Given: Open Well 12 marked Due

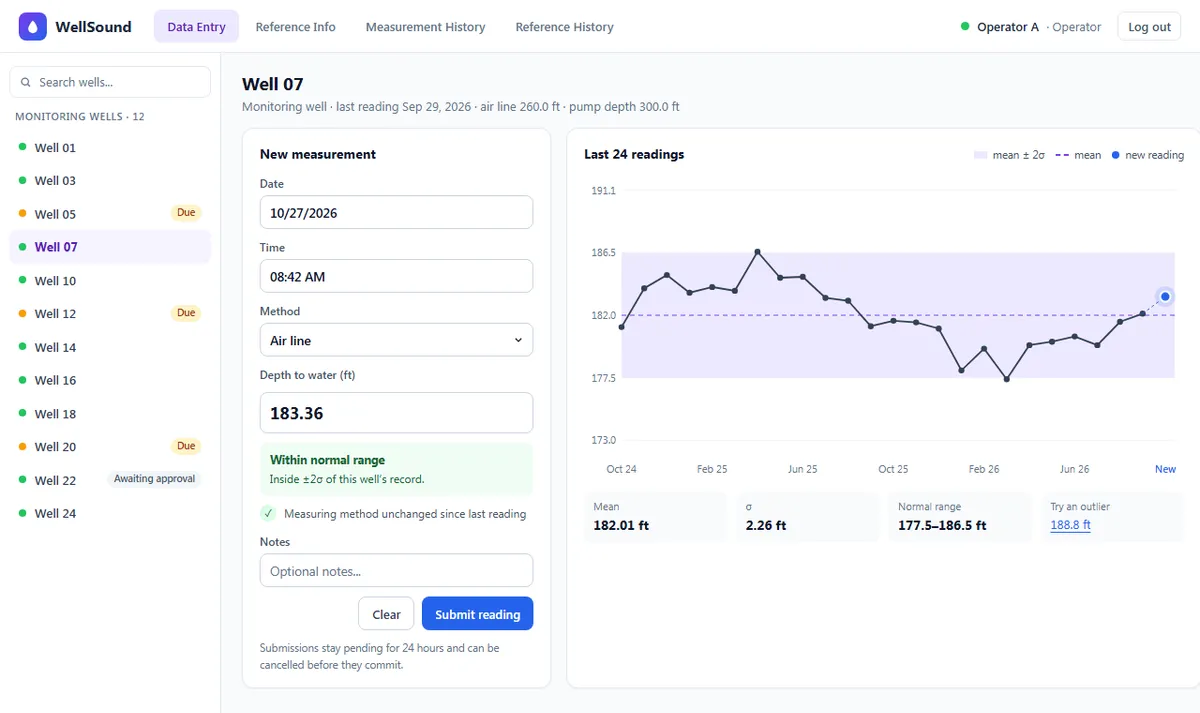Looking at the screenshot, I should tap(110, 314).
